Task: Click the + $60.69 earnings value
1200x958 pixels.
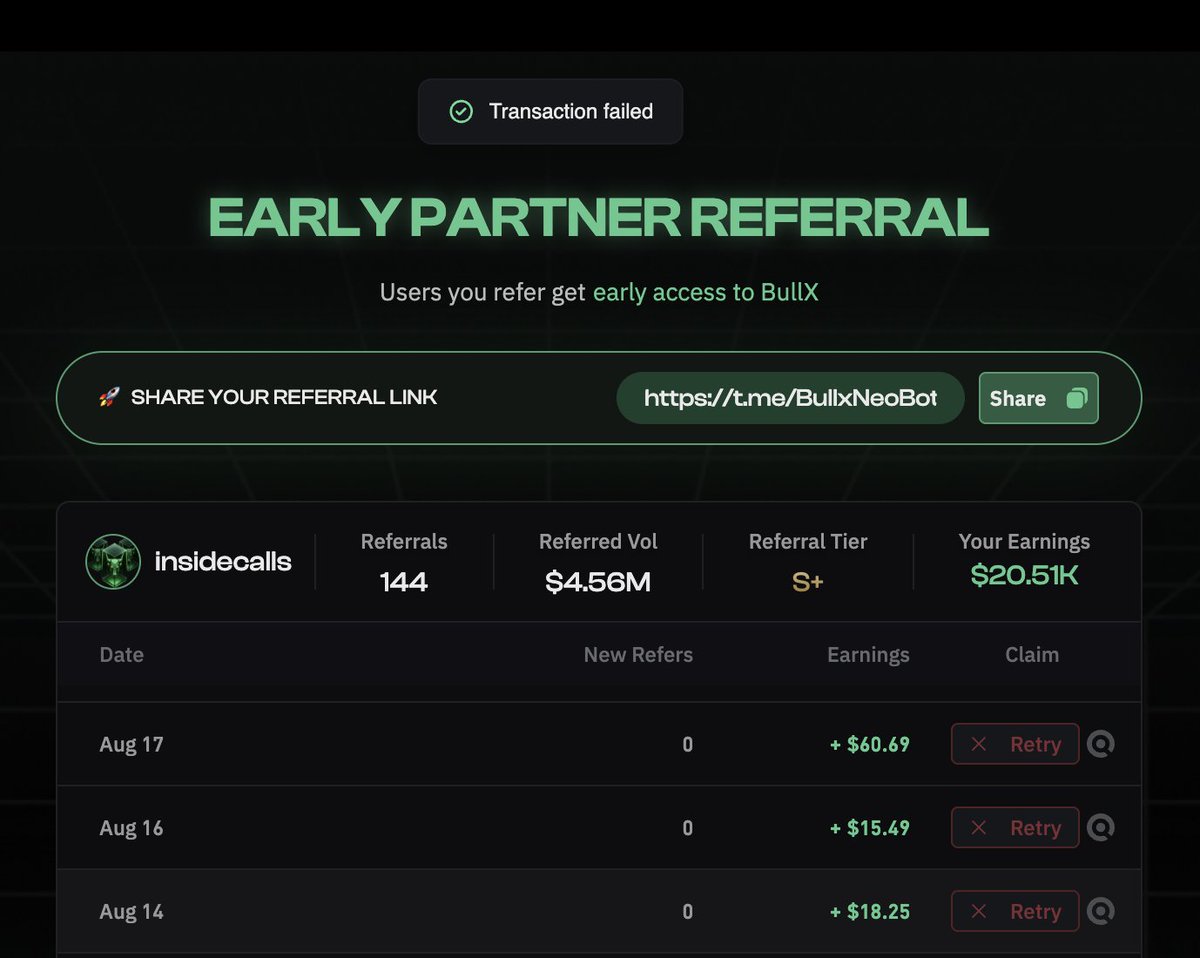Action: (x=870, y=744)
